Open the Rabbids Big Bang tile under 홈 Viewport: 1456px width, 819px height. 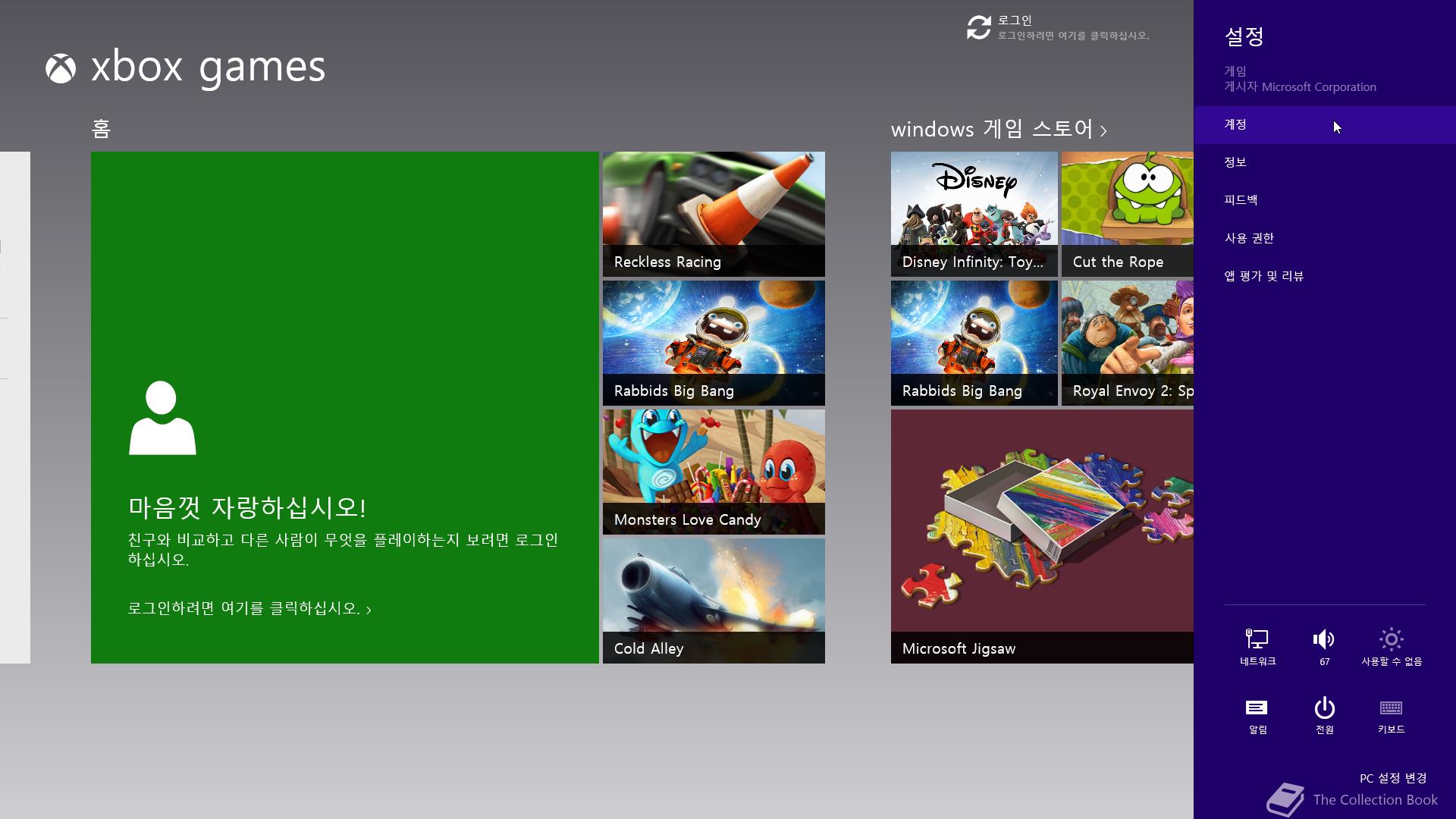[x=714, y=343]
